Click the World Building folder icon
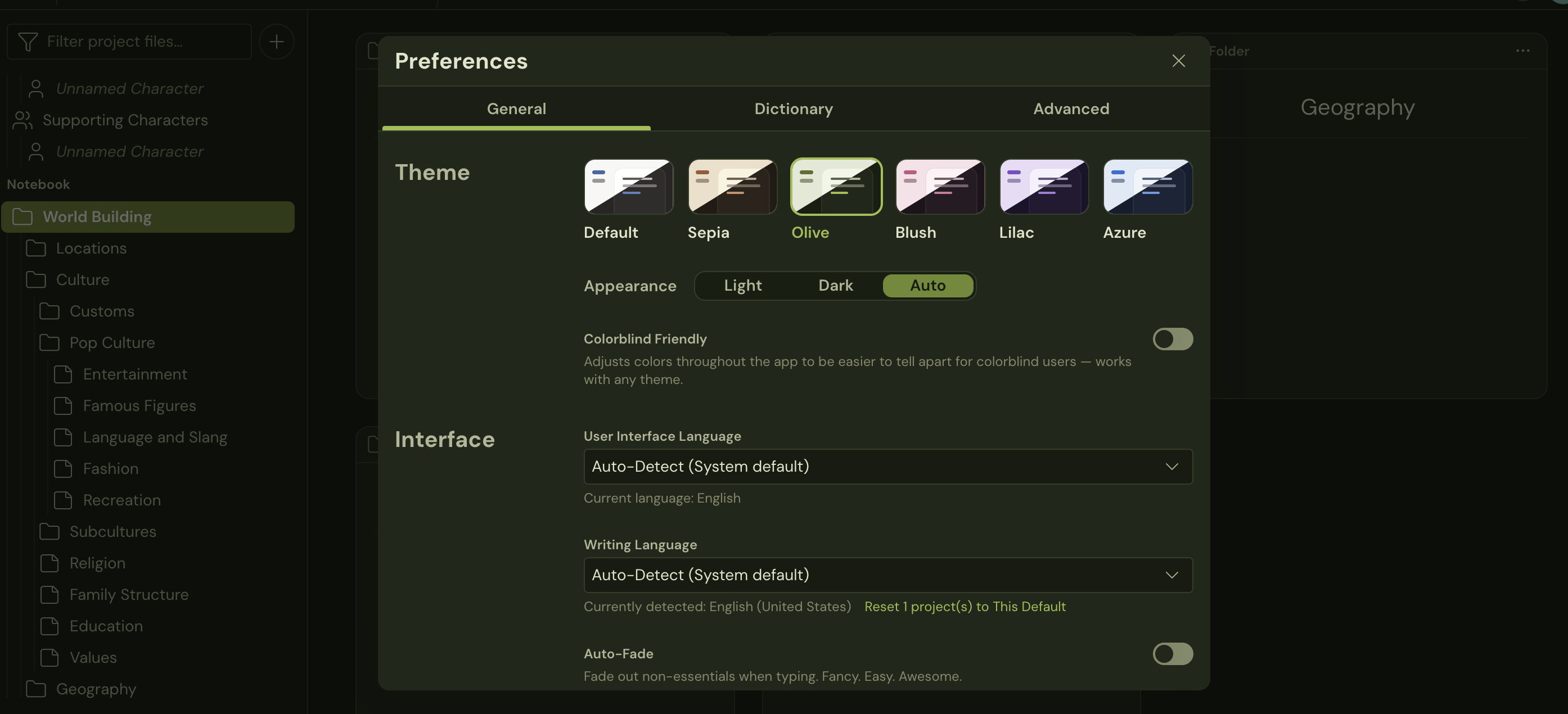This screenshot has height=714, width=1568. tap(22, 216)
